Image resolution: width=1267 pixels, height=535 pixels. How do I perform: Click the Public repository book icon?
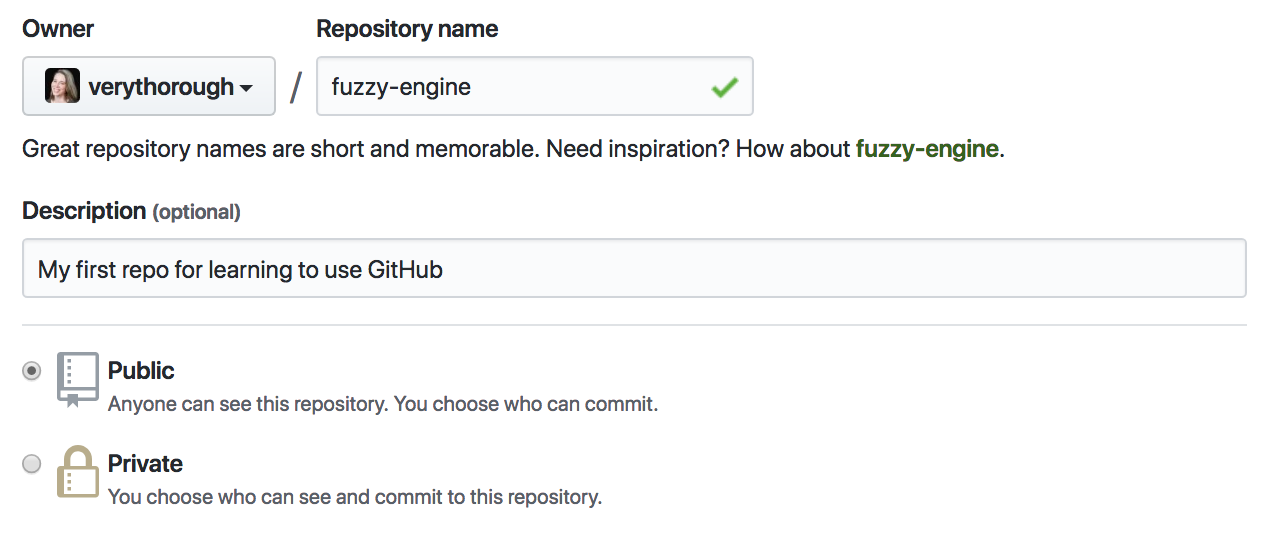coord(78,380)
